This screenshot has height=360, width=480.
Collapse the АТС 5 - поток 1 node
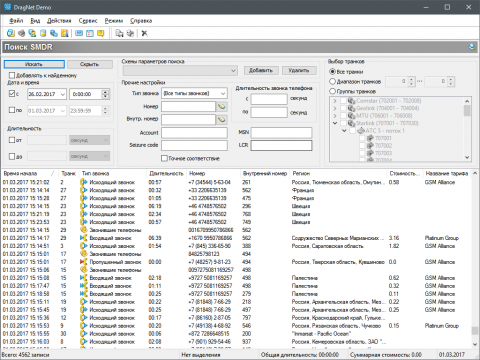[344, 131]
